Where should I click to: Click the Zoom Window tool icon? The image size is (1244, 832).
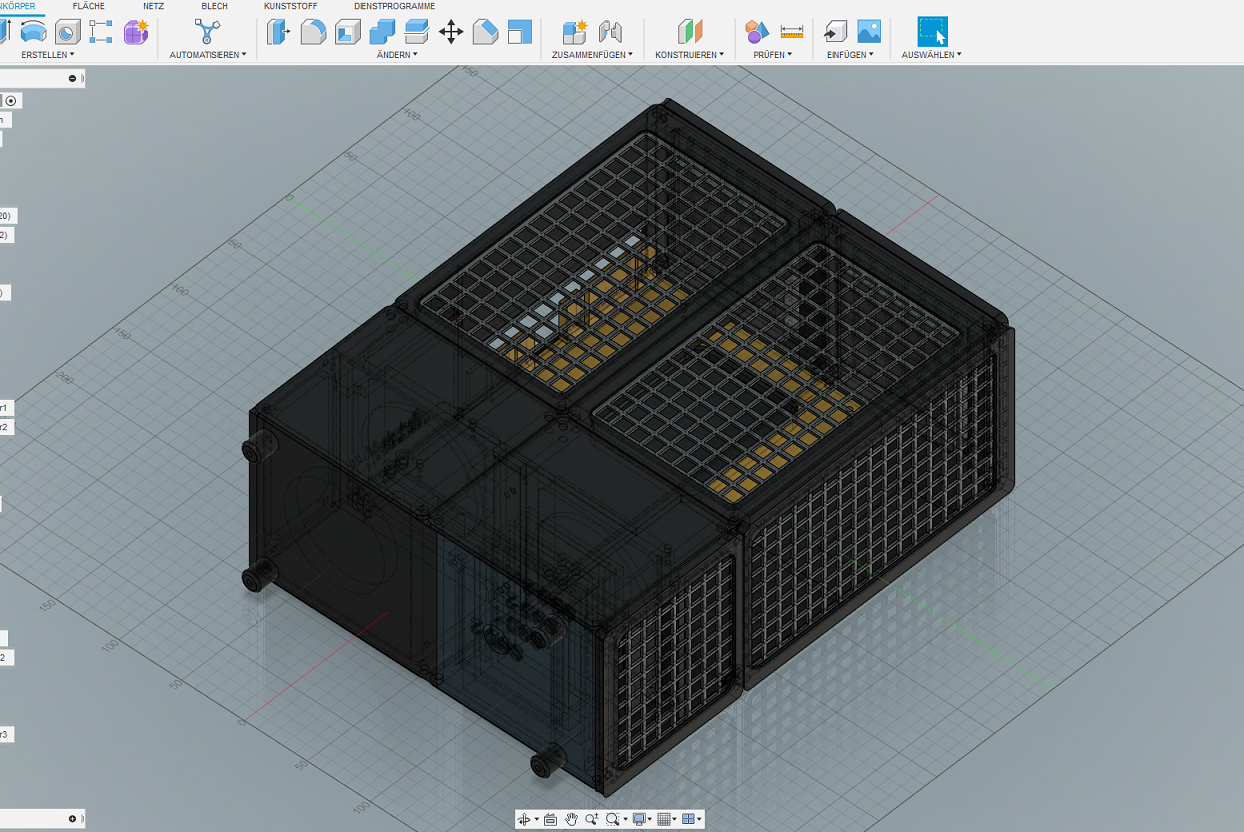(x=612, y=819)
